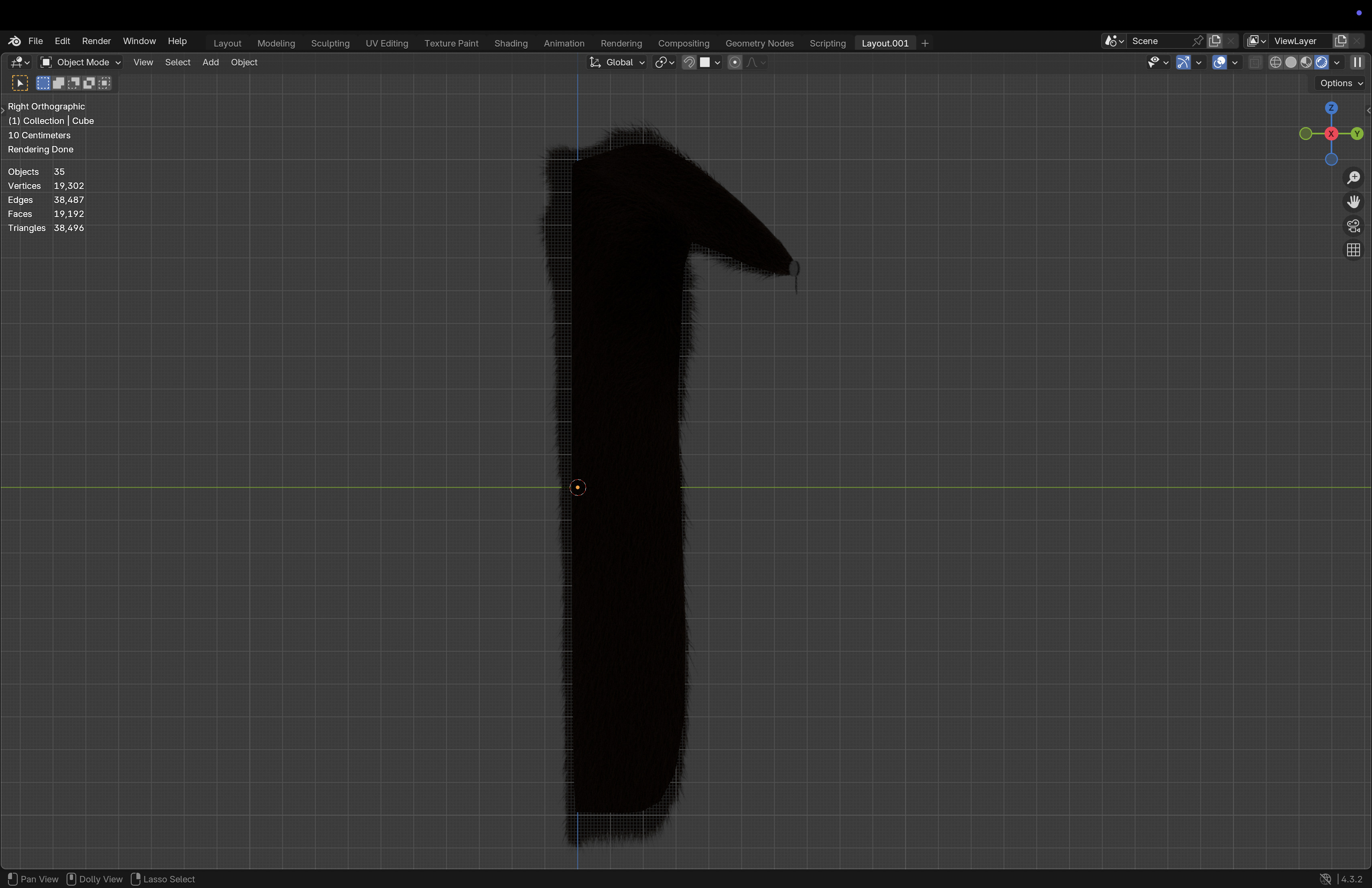
Task: Click the Add View Layer copy icon
Action: pos(1340,41)
